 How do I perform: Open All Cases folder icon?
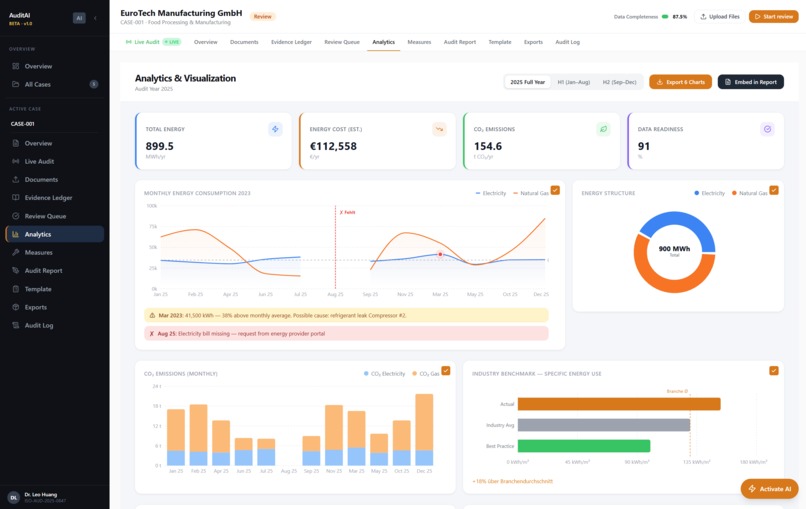(x=15, y=84)
